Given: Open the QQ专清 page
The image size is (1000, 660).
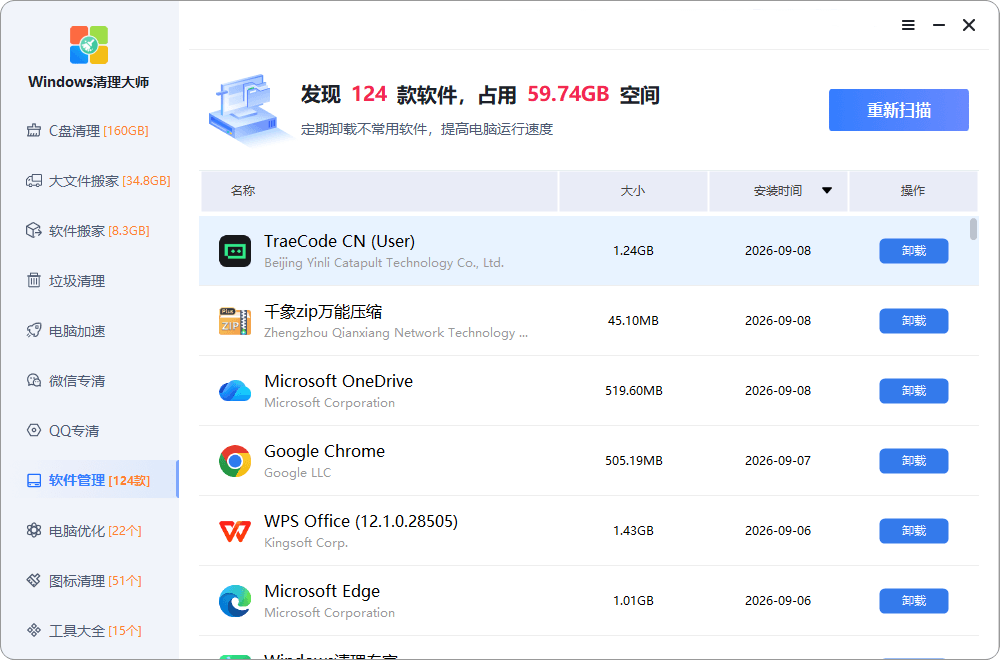Looking at the screenshot, I should click(89, 430).
